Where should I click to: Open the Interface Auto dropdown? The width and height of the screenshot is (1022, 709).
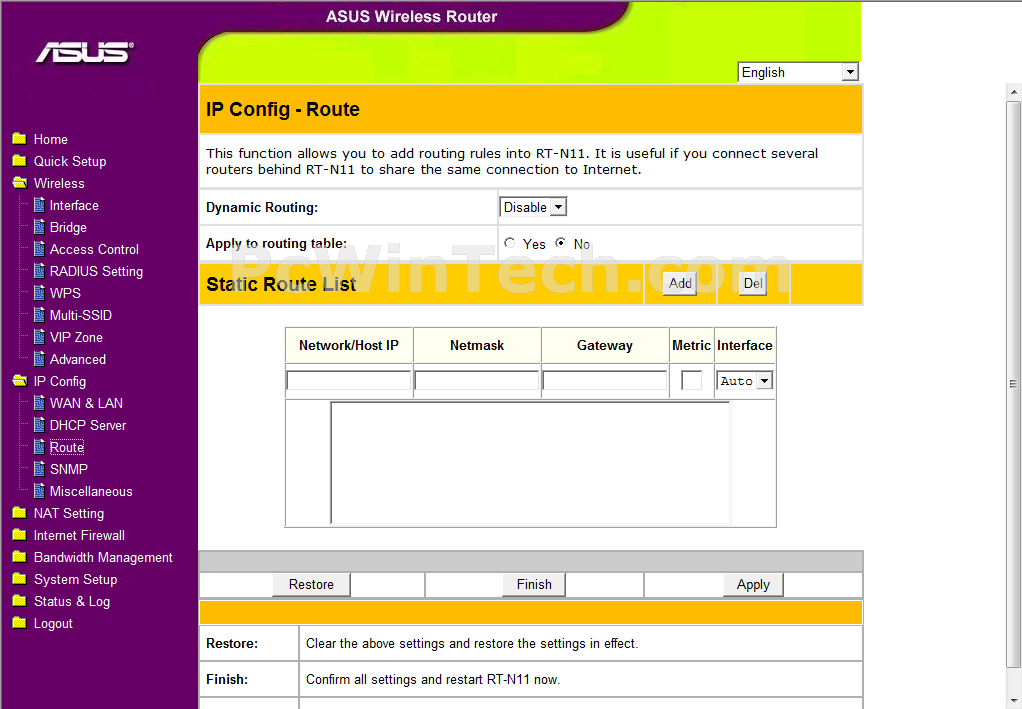tap(744, 381)
